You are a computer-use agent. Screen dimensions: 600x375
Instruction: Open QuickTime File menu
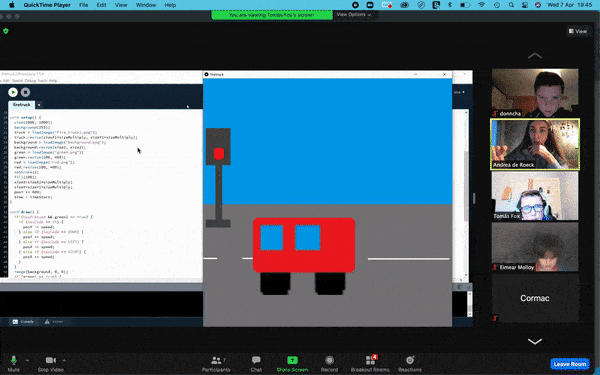pyautogui.click(x=83, y=5)
